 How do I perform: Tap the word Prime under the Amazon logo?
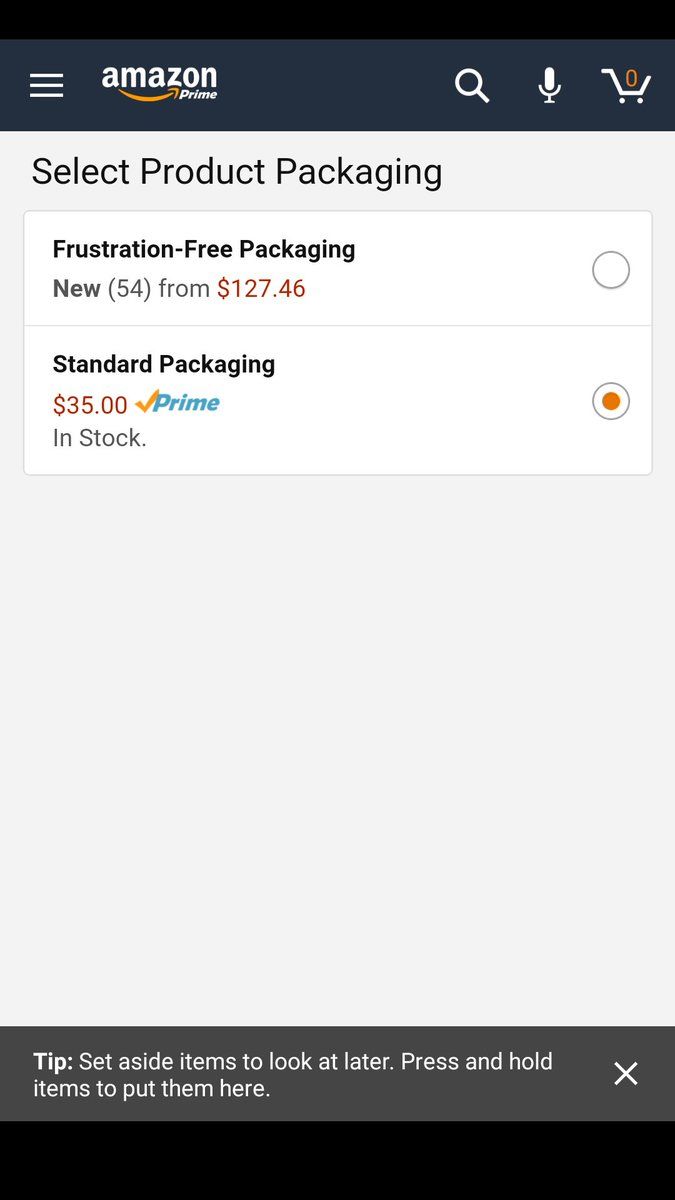[x=198, y=95]
